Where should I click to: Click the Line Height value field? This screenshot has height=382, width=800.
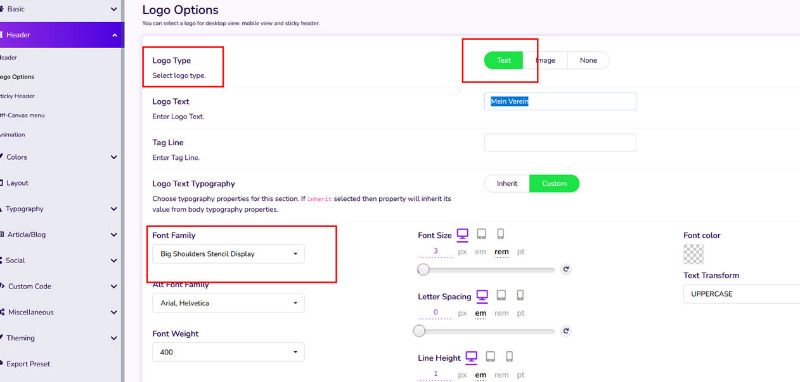(x=436, y=374)
